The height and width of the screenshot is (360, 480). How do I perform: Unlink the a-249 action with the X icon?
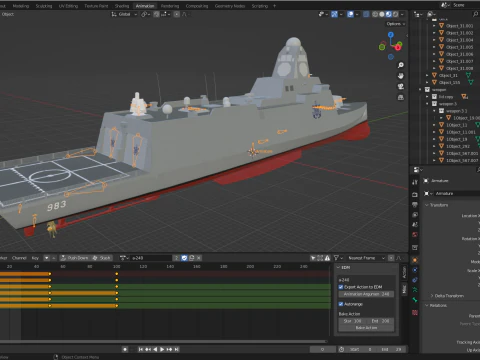pyautogui.click(x=199, y=258)
